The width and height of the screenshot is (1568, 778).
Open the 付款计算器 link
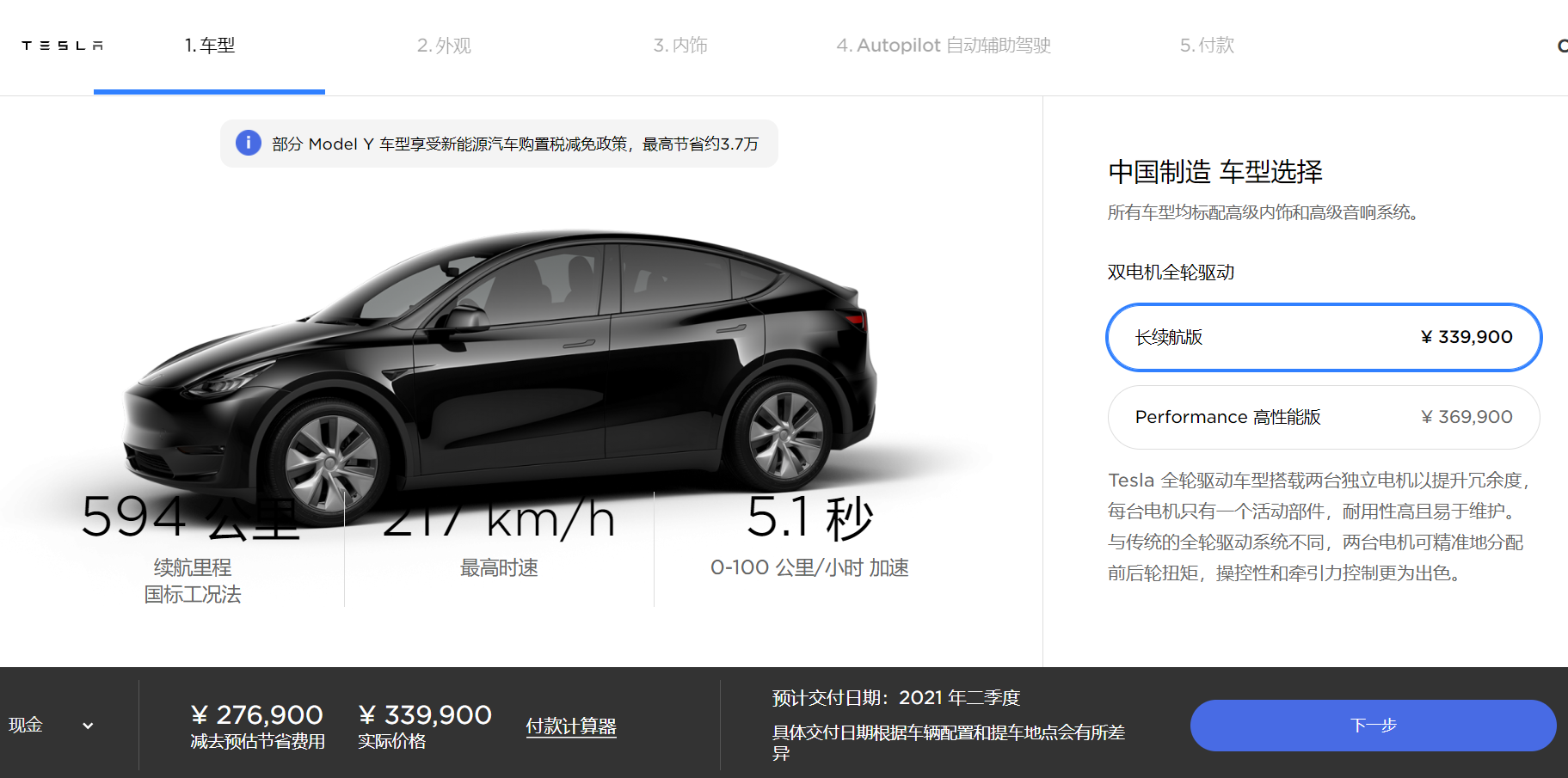(571, 726)
